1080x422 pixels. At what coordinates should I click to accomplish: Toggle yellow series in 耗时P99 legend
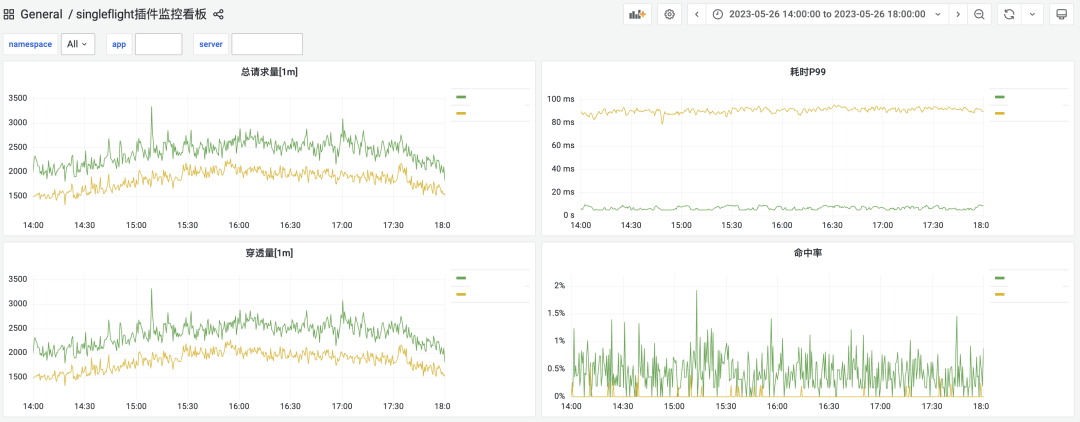point(999,113)
